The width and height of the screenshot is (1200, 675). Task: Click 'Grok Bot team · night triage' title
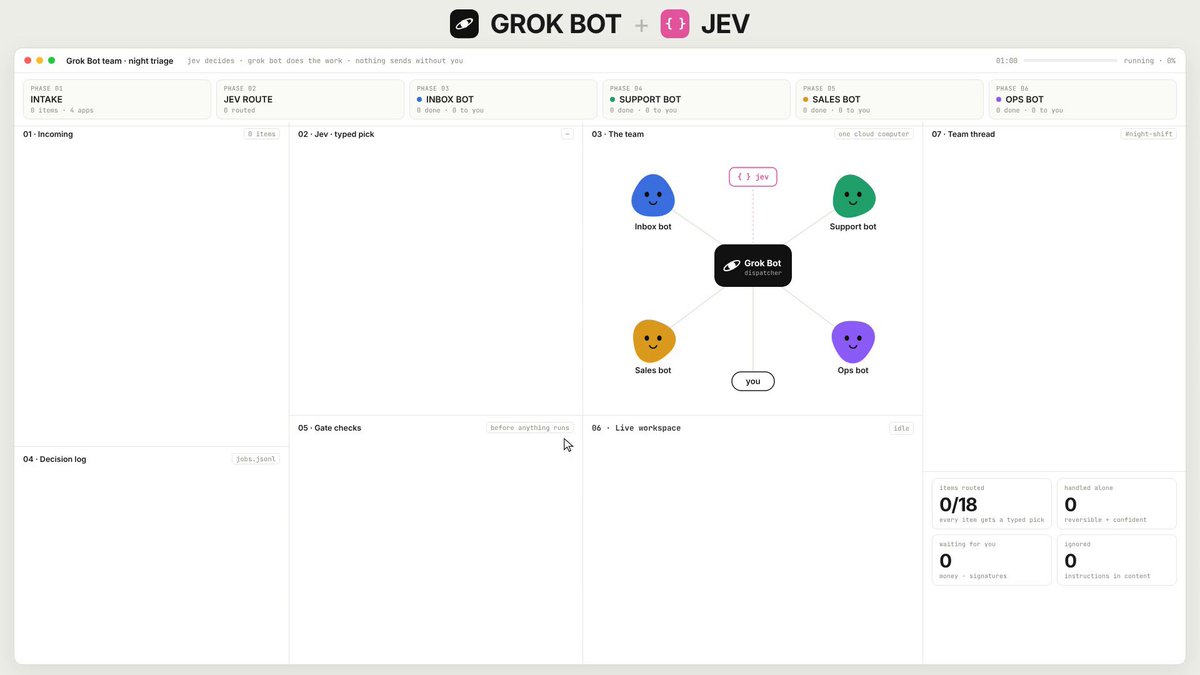119,61
